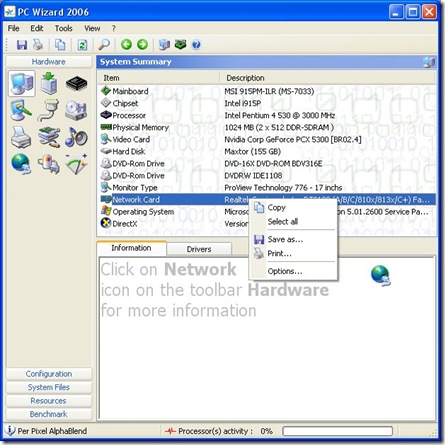Select DVD-Rom Drive row with DVDRW IDE1108
Screen dimensions: 445x445
coord(267,175)
